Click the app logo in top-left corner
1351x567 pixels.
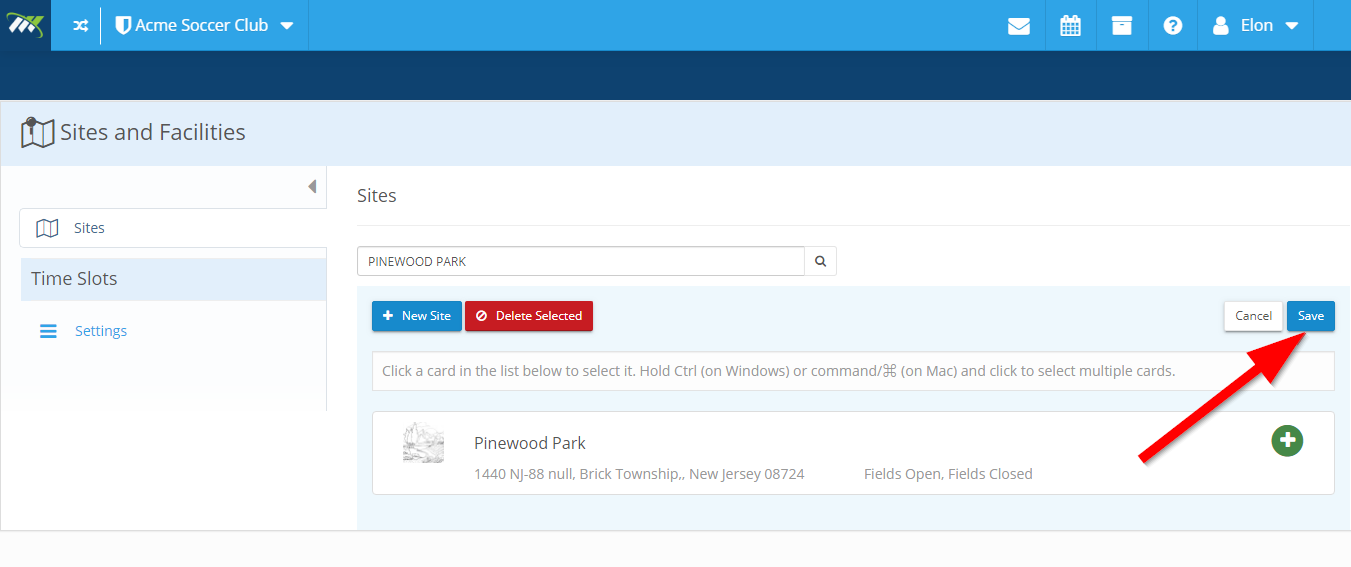25,25
